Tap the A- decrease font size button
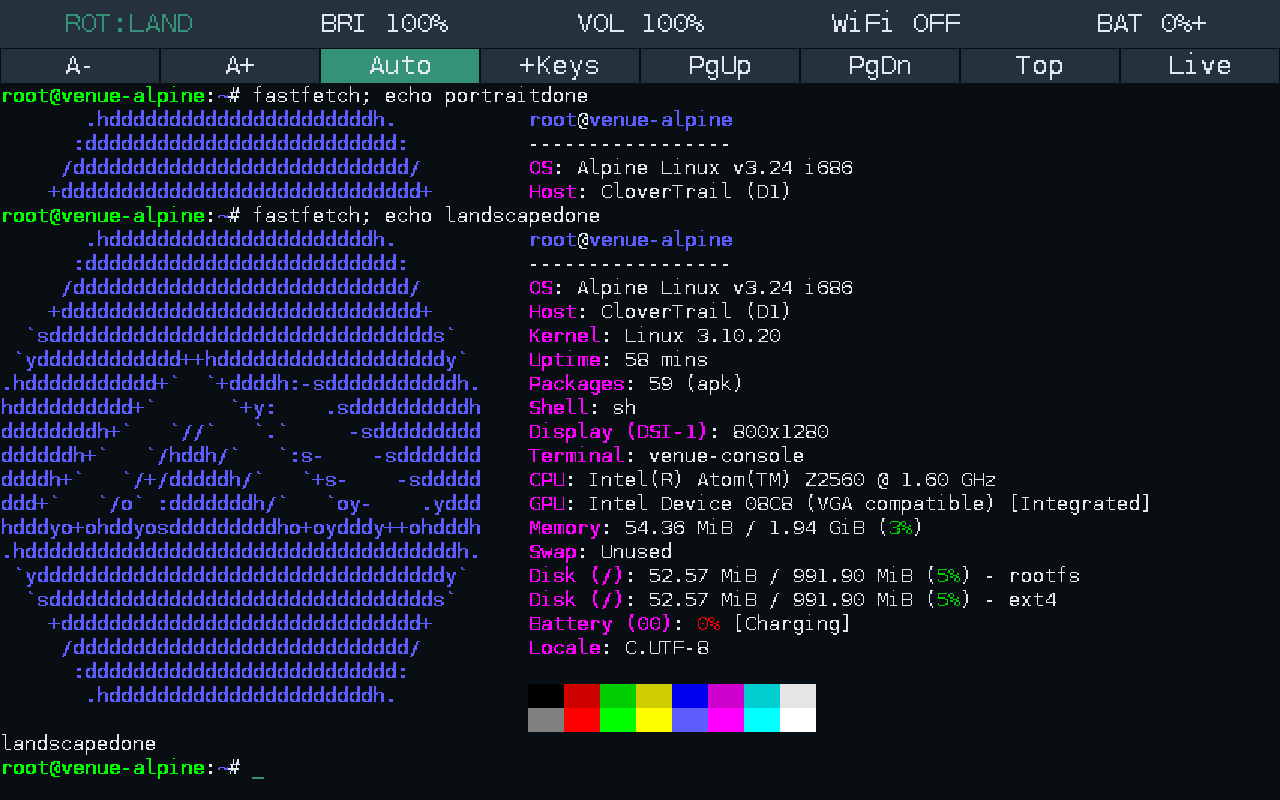 click(x=80, y=66)
